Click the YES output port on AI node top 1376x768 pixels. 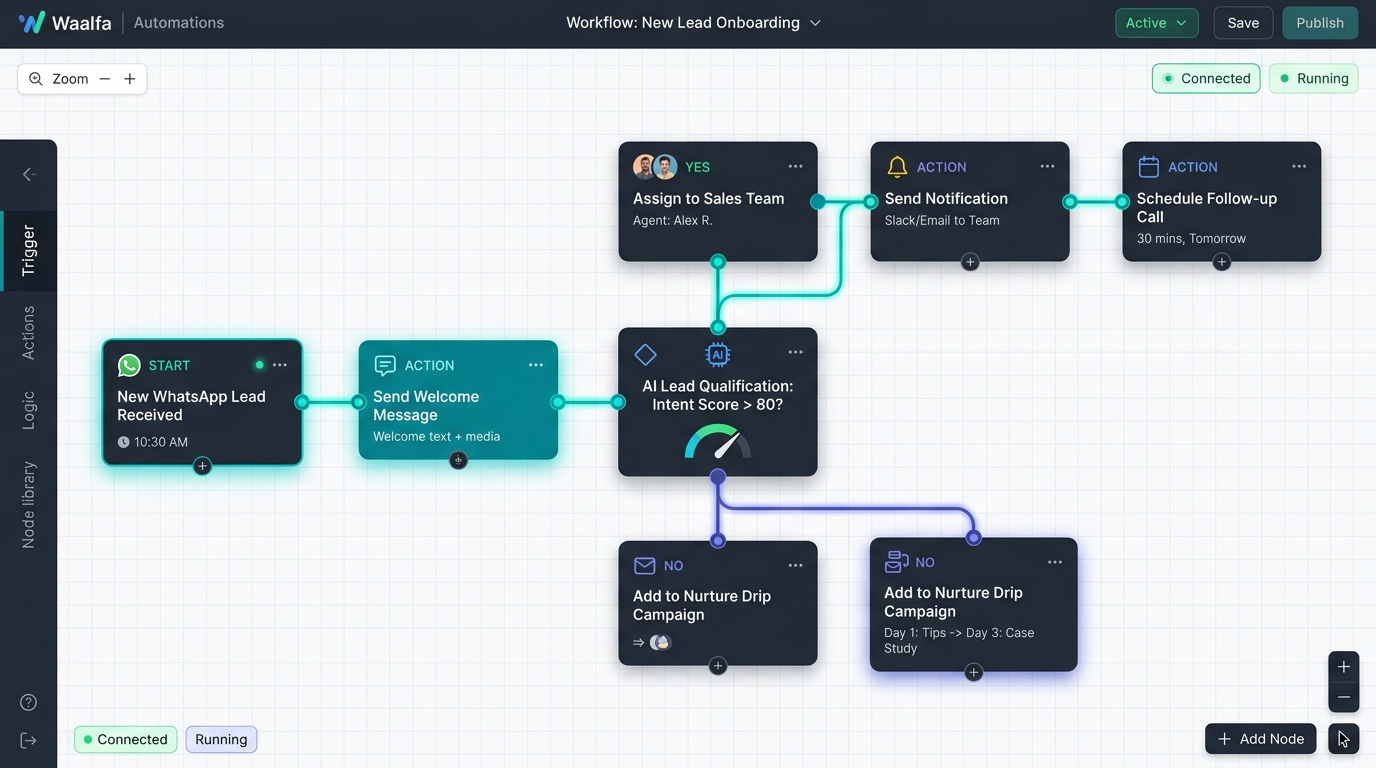[718, 327]
